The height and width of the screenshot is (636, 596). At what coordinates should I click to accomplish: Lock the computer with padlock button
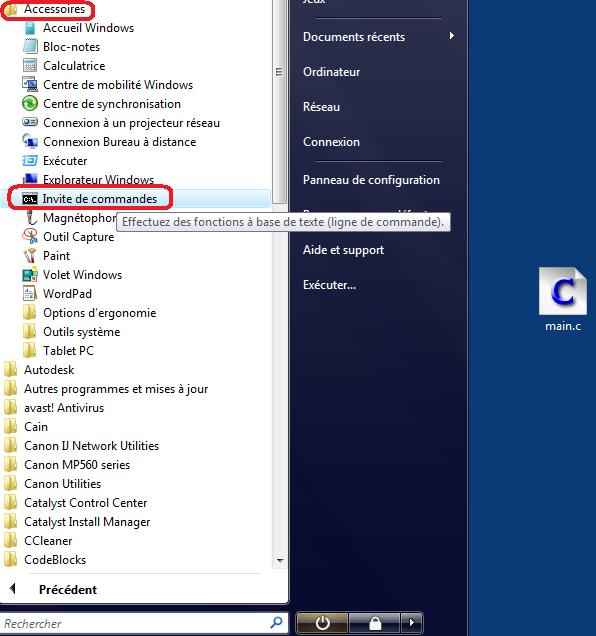pyautogui.click(x=374, y=623)
